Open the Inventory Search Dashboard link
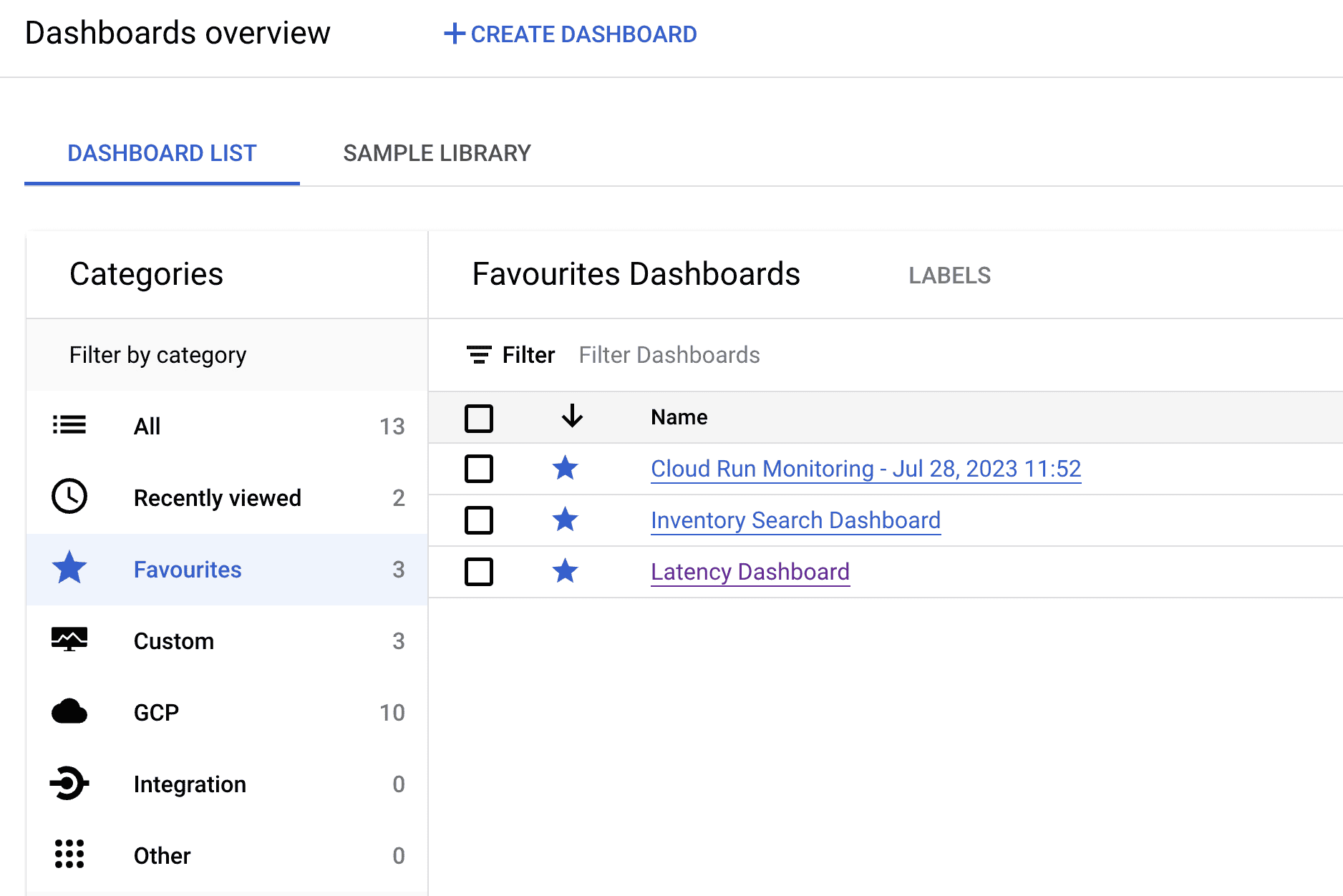Image resolution: width=1343 pixels, height=896 pixels. (x=795, y=520)
